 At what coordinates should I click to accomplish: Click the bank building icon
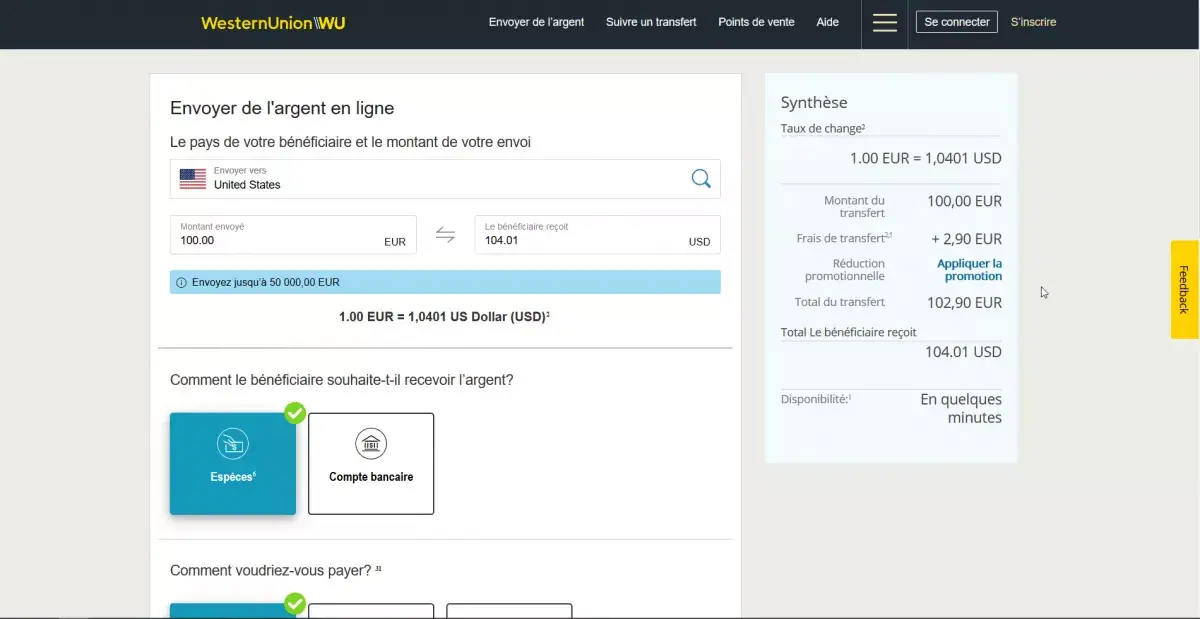tap(371, 444)
